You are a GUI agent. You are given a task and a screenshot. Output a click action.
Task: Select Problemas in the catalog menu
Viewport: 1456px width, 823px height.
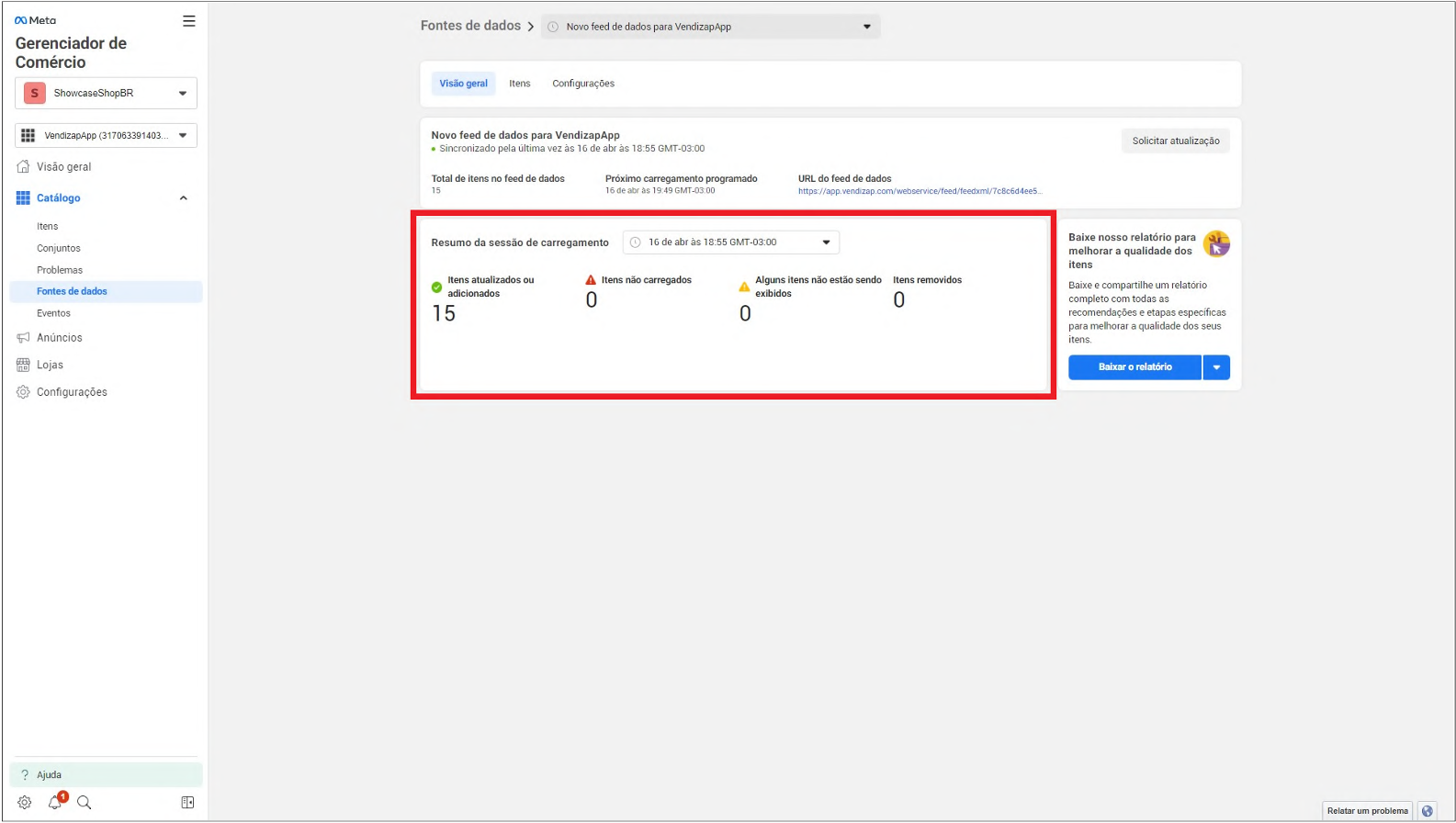[60, 270]
